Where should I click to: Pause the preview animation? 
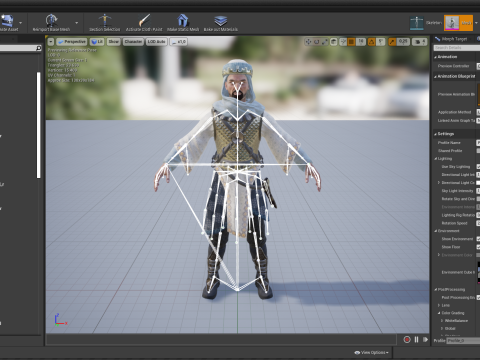[416, 339]
